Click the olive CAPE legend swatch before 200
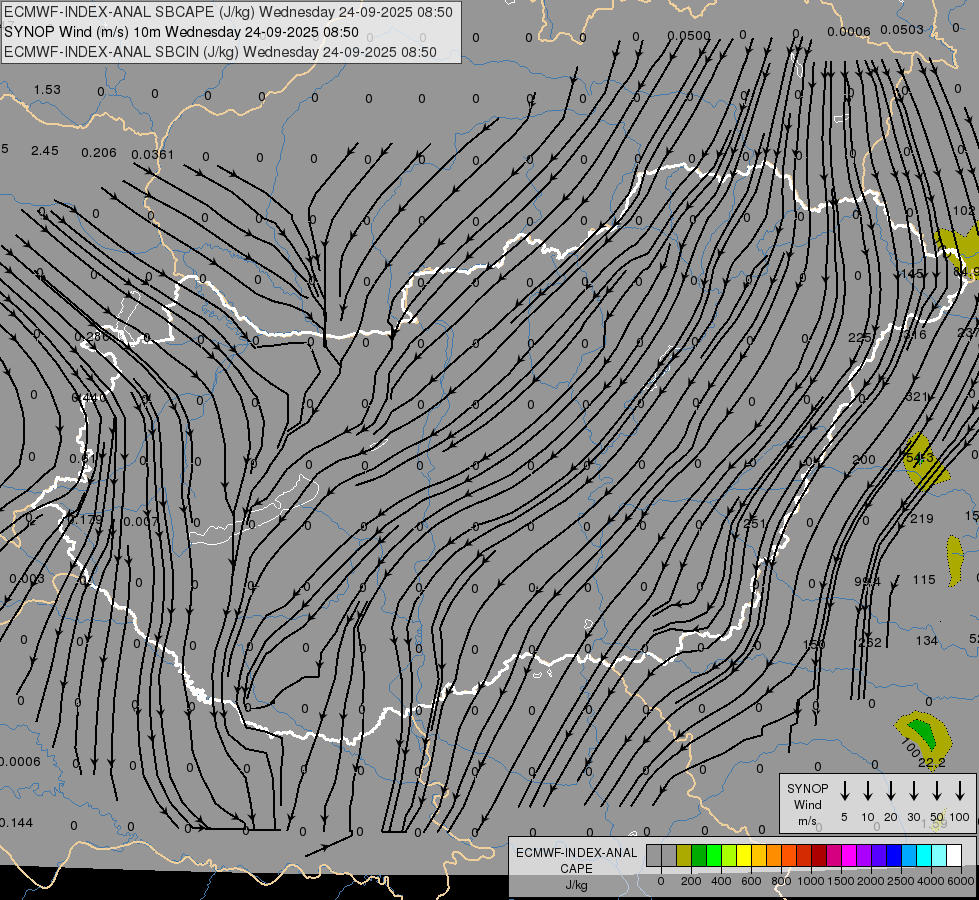Image resolution: width=979 pixels, height=900 pixels. click(684, 855)
